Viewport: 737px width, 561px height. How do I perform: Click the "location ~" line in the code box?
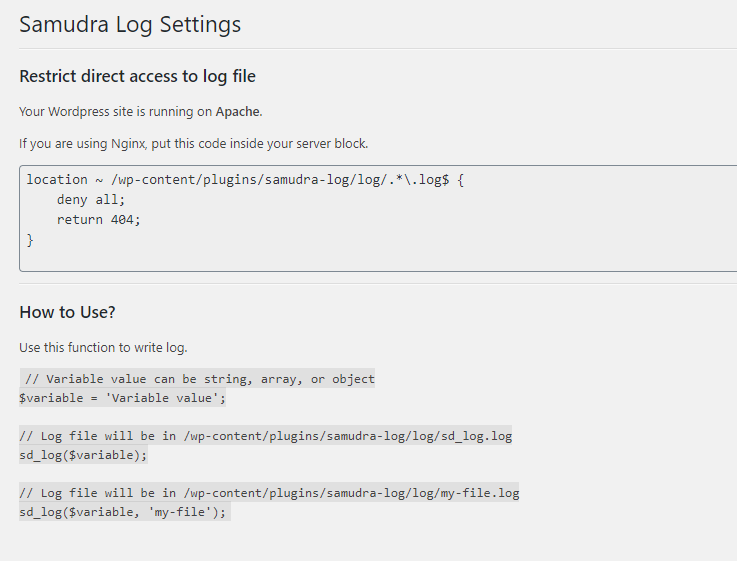point(245,180)
